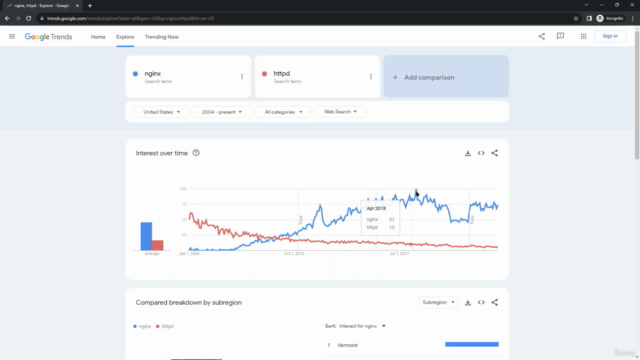Open Chrome three-dot menu
The height and width of the screenshot is (360, 640).
(x=633, y=18)
